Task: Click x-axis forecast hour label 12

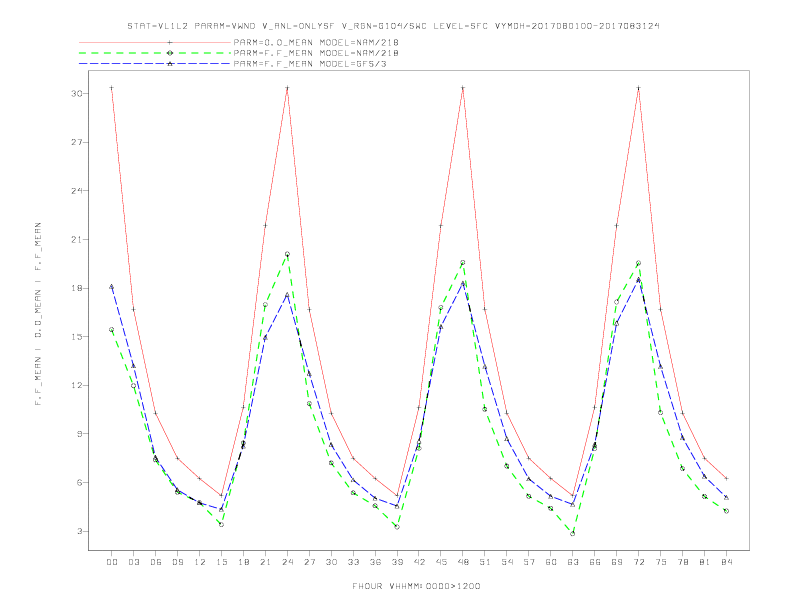Action: coord(200,562)
